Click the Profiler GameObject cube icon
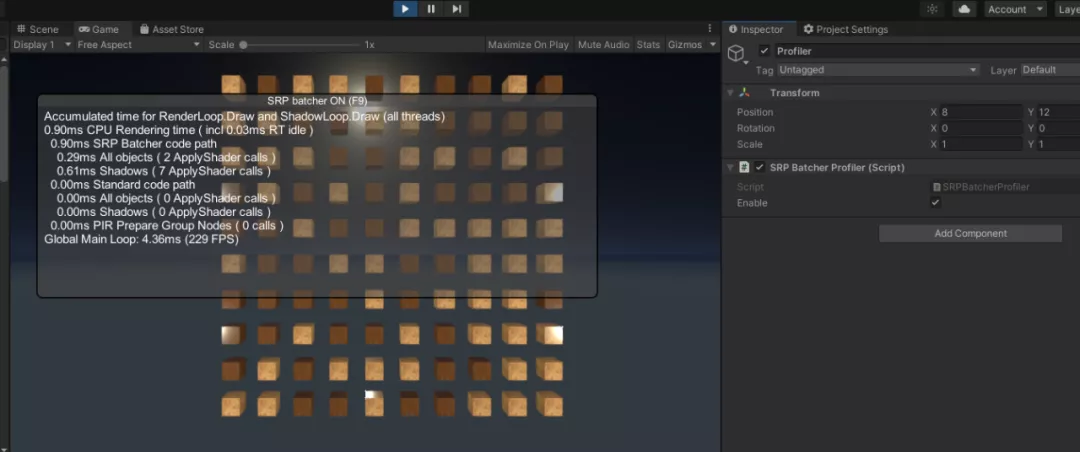The width and height of the screenshot is (1080, 452). click(x=737, y=54)
